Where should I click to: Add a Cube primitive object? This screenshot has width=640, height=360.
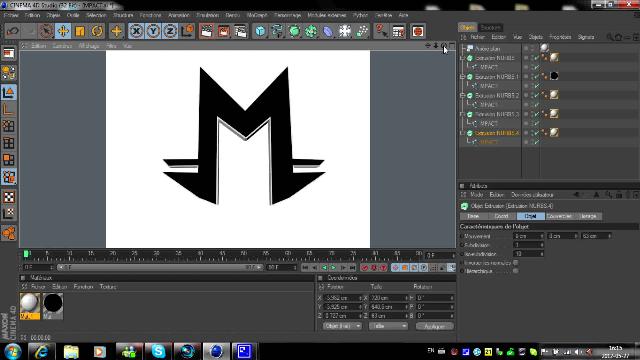(260, 31)
